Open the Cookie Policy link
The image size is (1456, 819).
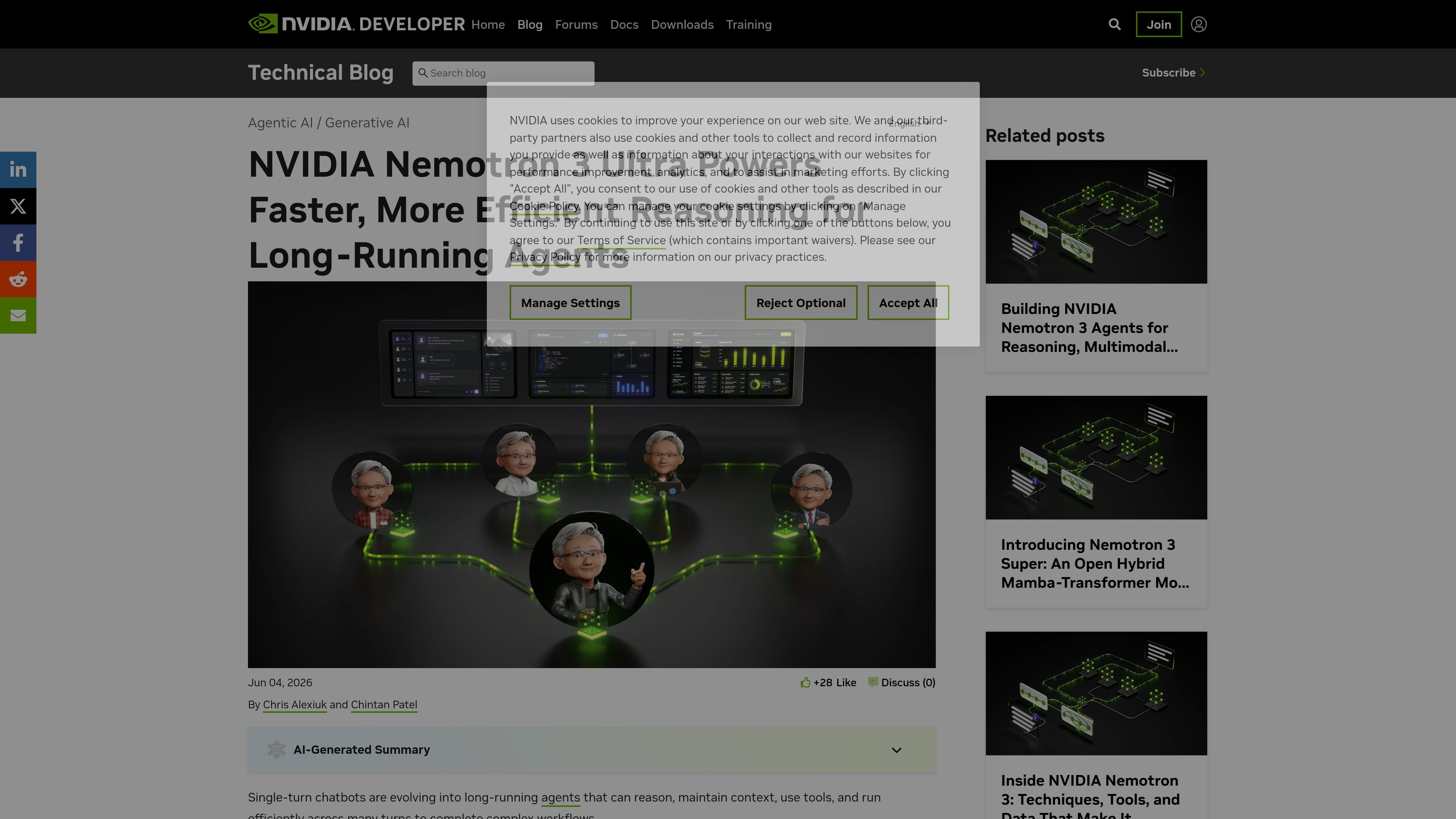click(x=544, y=206)
